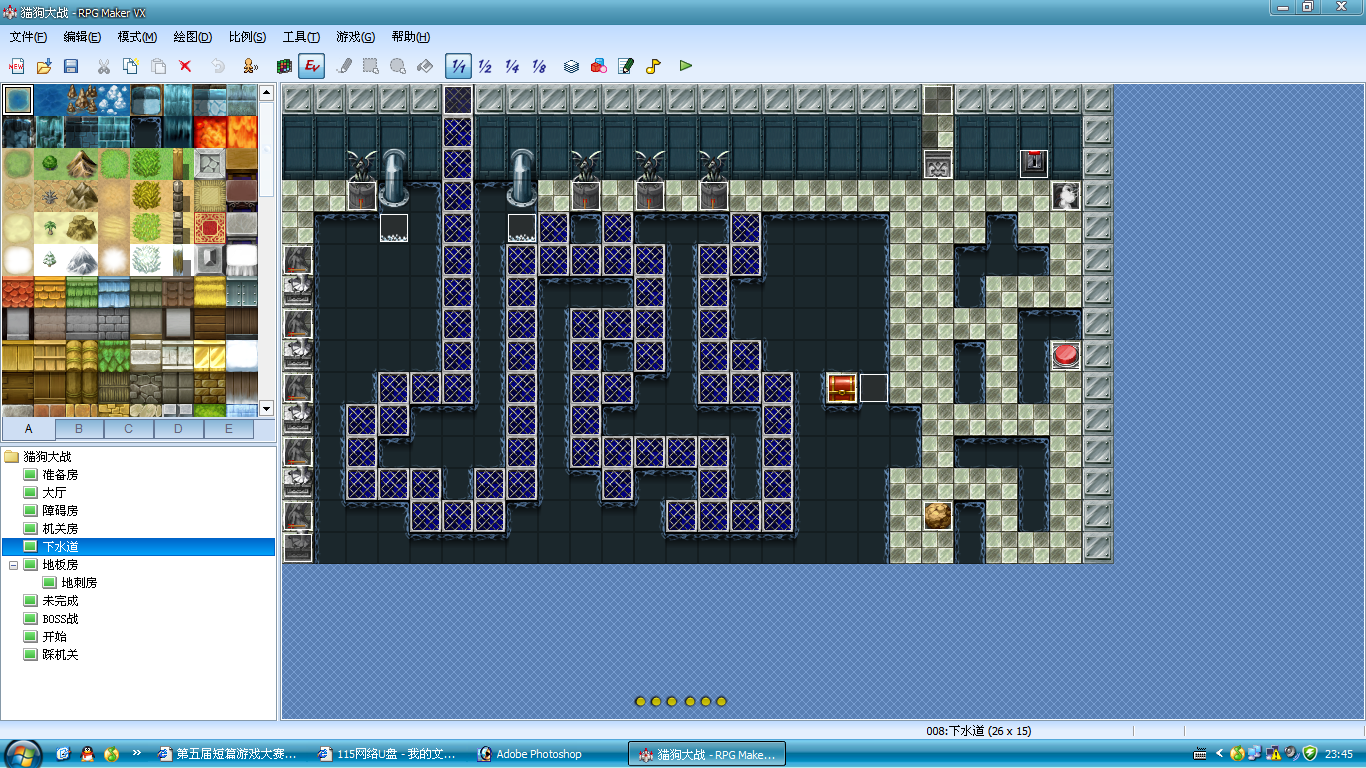Save the project with the floppy disk icon
Image resolution: width=1366 pixels, height=768 pixels.
pos(71,66)
